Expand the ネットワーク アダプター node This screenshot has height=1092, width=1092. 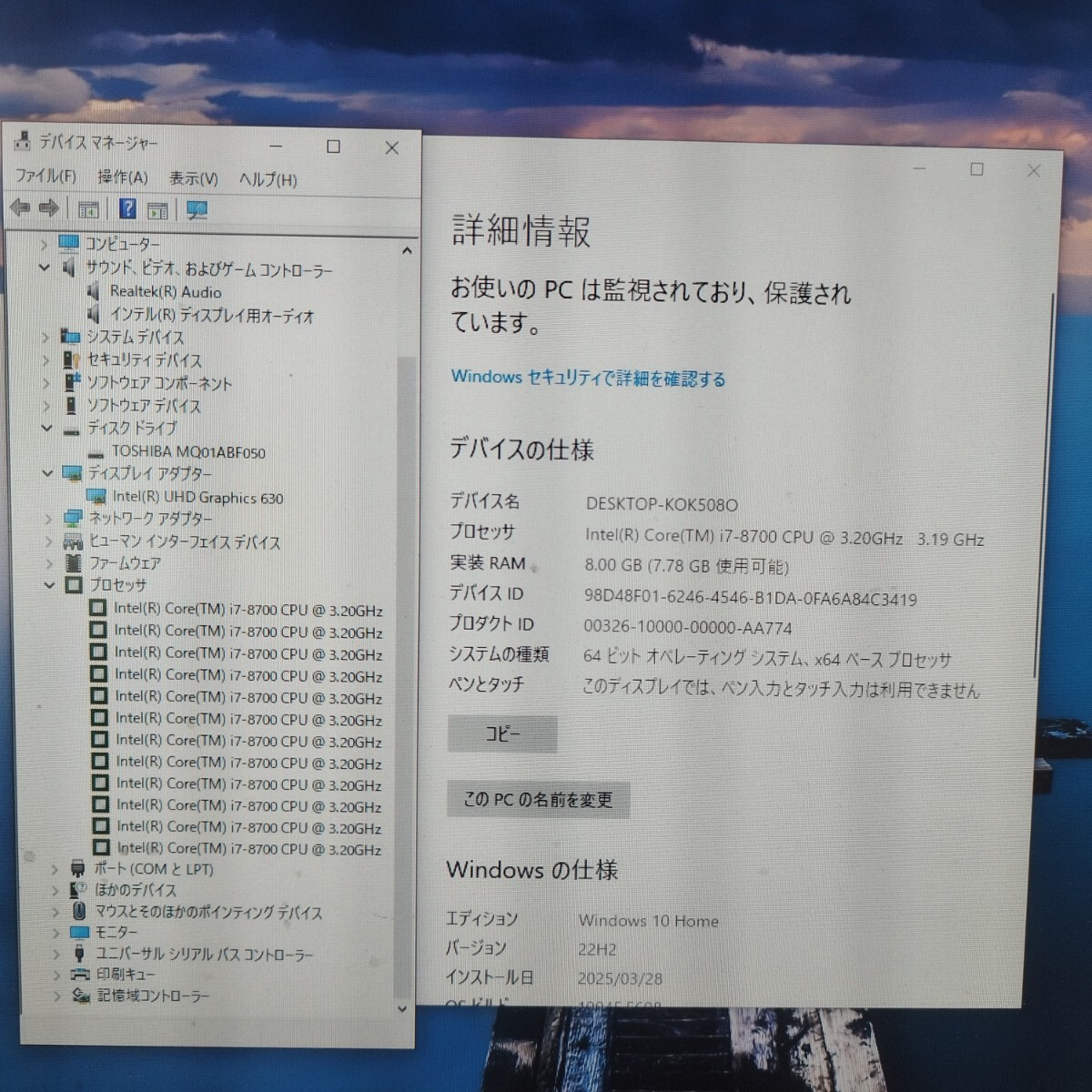tap(48, 519)
